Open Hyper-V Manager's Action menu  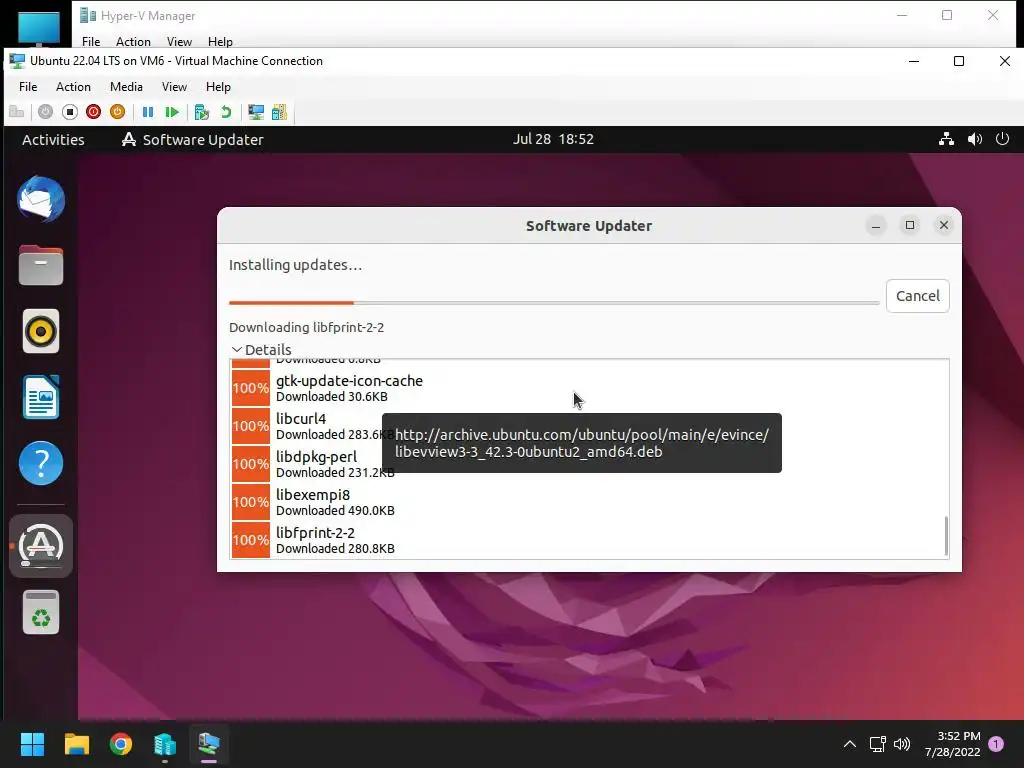133,42
